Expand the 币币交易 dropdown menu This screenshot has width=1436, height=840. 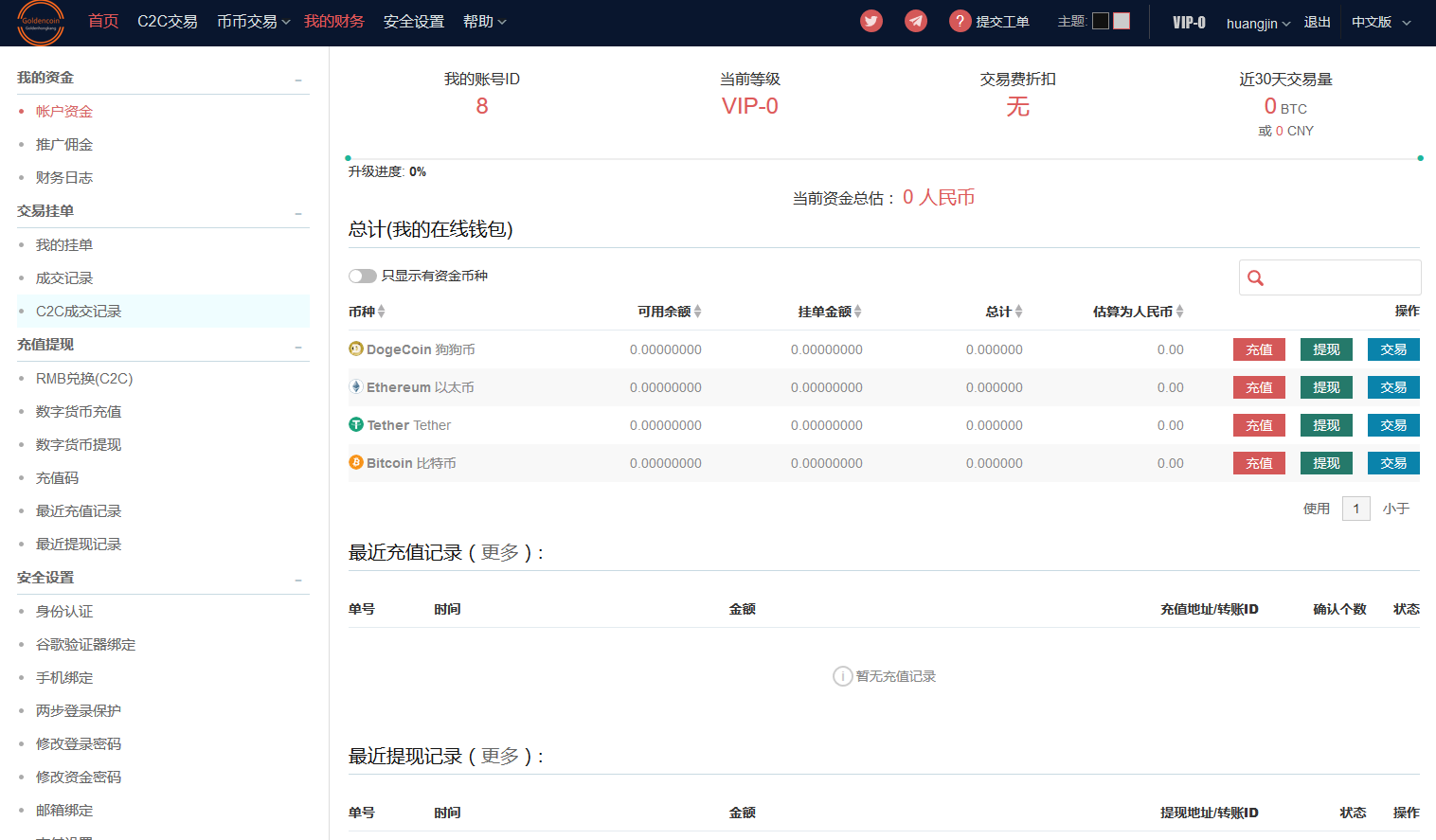(x=253, y=22)
